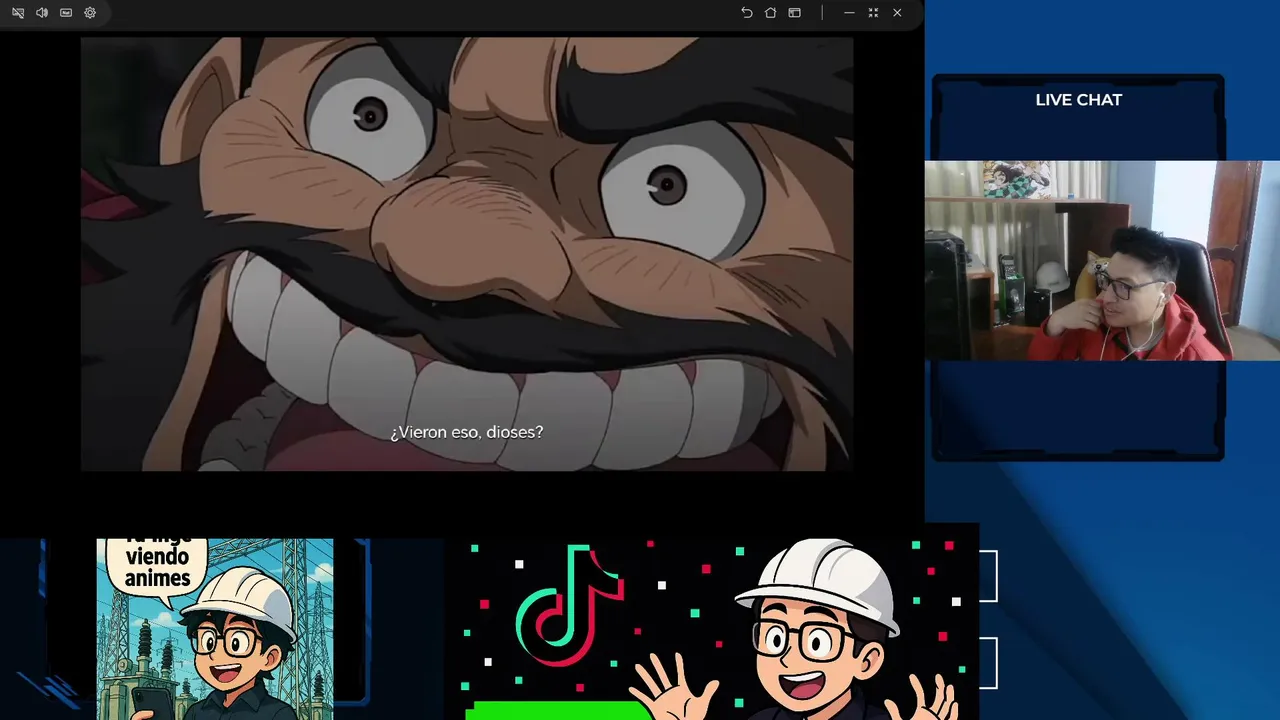Click the green bar under TikTok logo

coord(560,711)
